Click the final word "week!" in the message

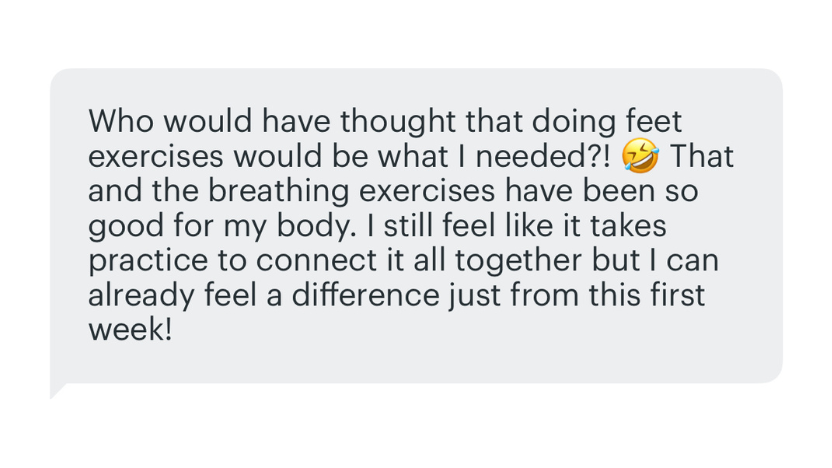pyautogui.click(x=130, y=330)
